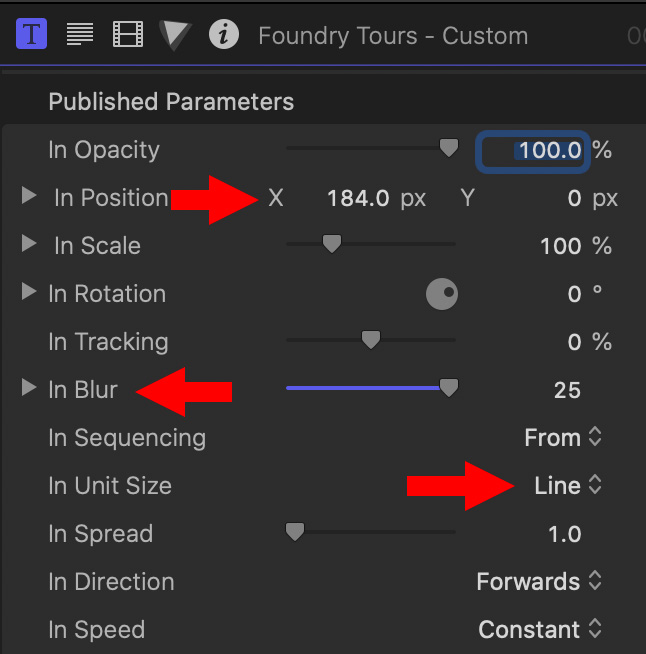This screenshot has height=654, width=646.
Task: Open the Text inspector lines icon
Action: point(80,34)
